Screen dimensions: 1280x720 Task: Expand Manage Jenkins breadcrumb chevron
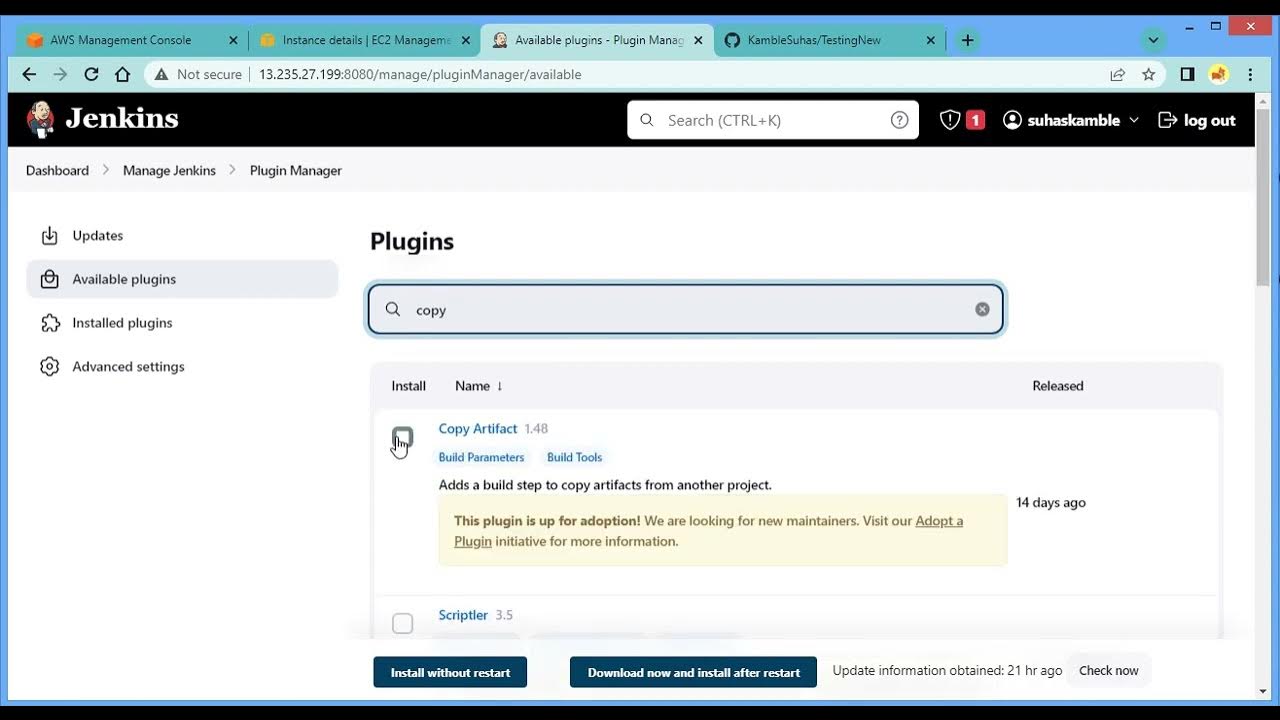tap(232, 170)
